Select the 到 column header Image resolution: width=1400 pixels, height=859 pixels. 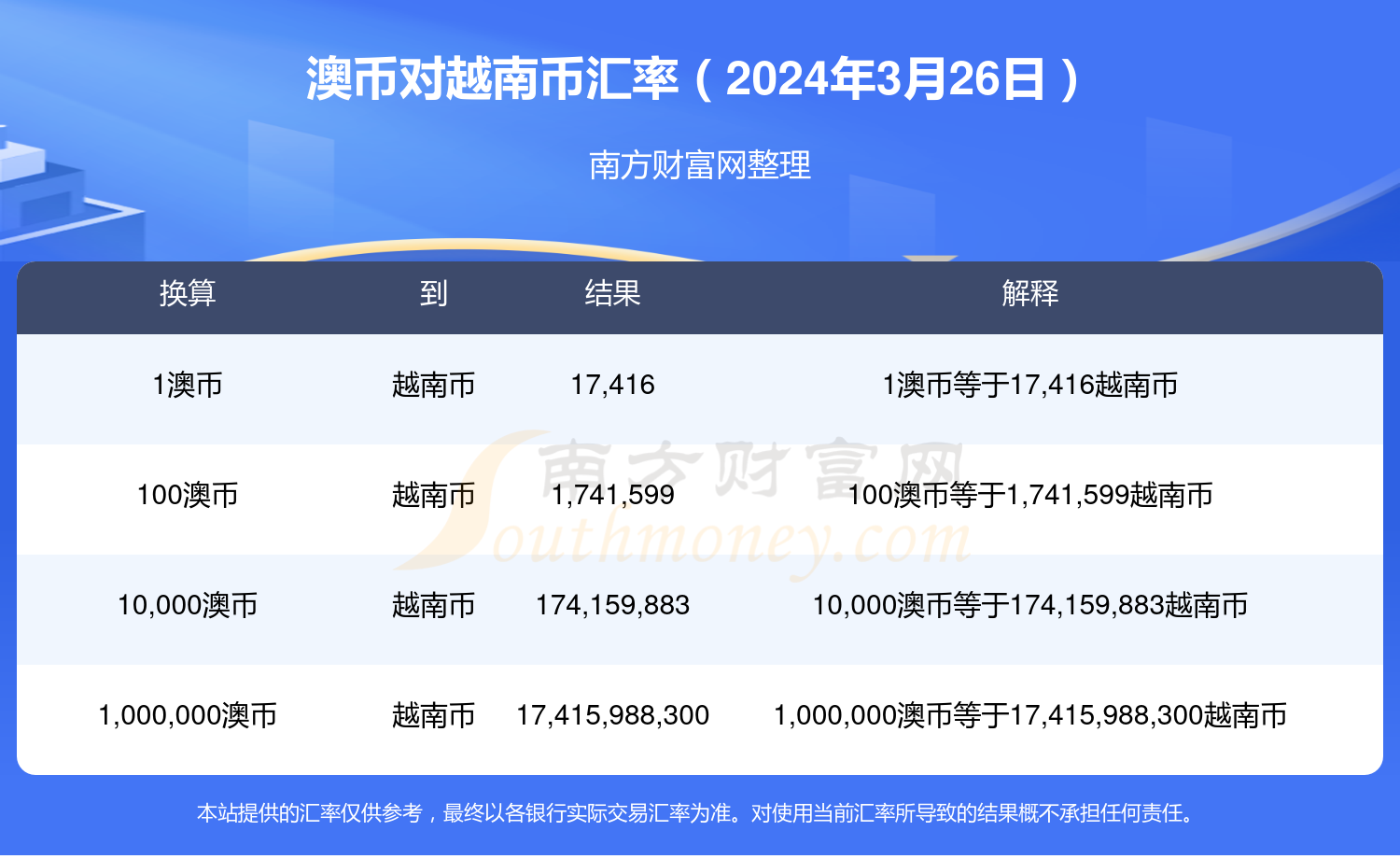tap(433, 293)
